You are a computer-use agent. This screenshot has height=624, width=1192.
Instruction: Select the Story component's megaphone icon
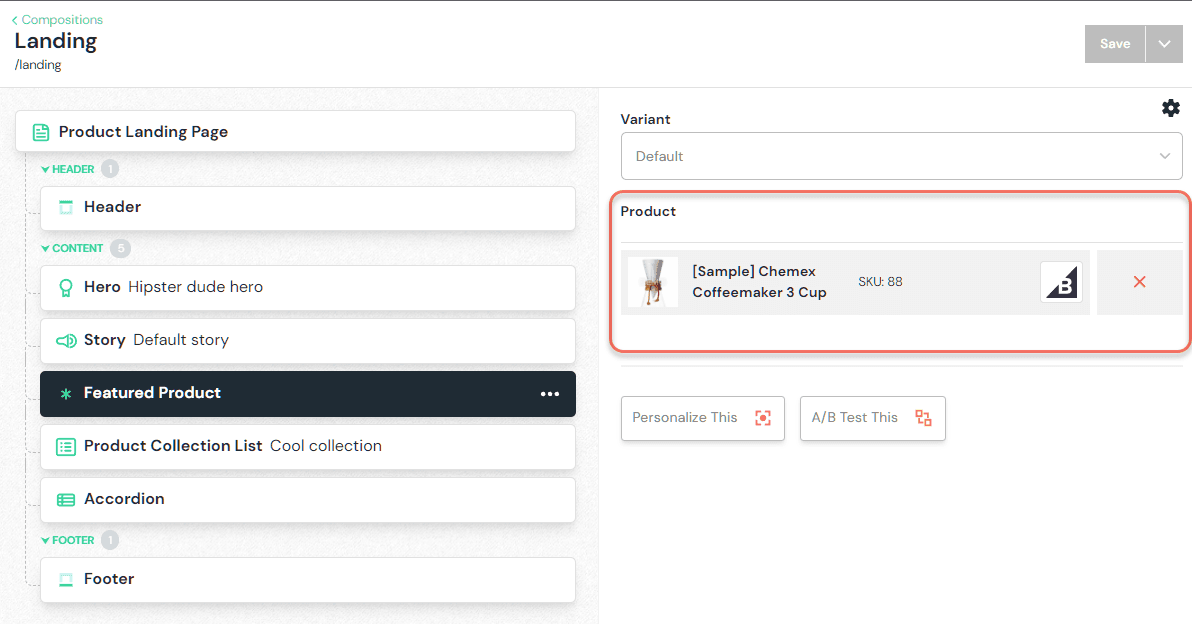65,341
